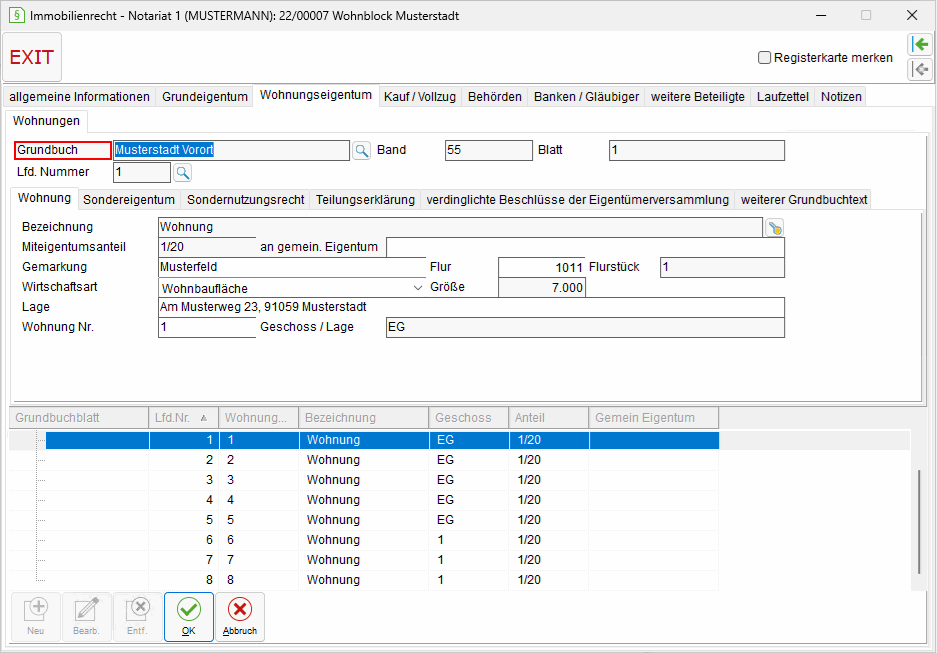Switch to the Behörden tab
This screenshot has height=653, width=937.
tap(495, 97)
